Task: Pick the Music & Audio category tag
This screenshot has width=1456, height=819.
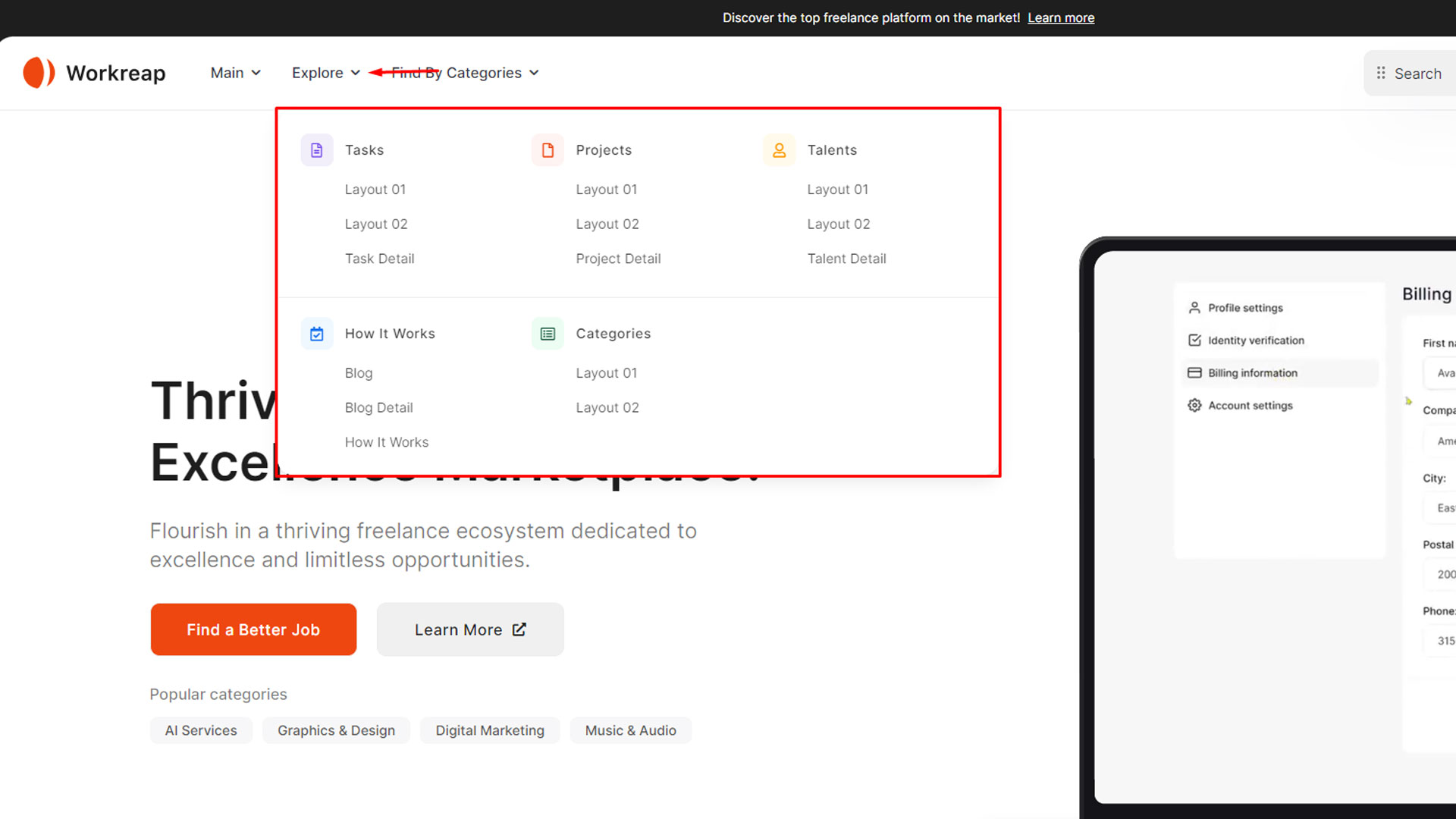Action: click(630, 730)
